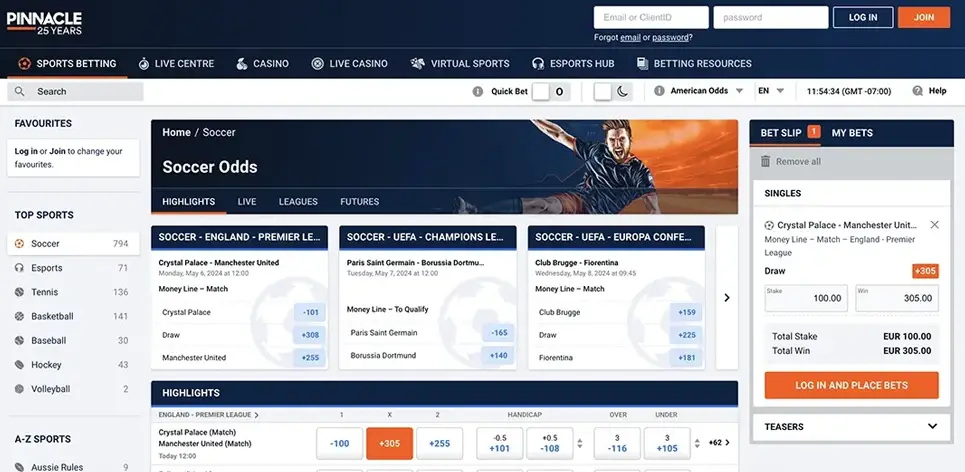Open the My Bets tab
This screenshot has height=472, width=965.
(852, 133)
